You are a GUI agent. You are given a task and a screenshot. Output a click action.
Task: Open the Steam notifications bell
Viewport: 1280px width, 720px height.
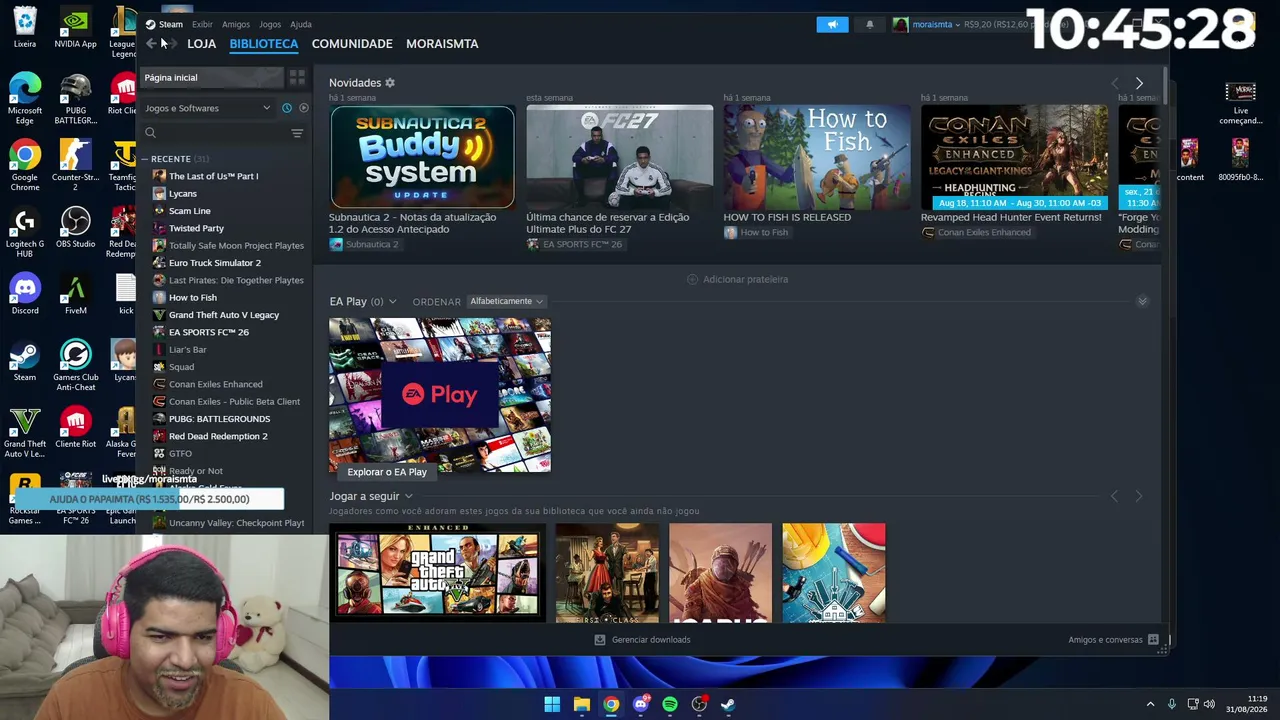pos(869,25)
